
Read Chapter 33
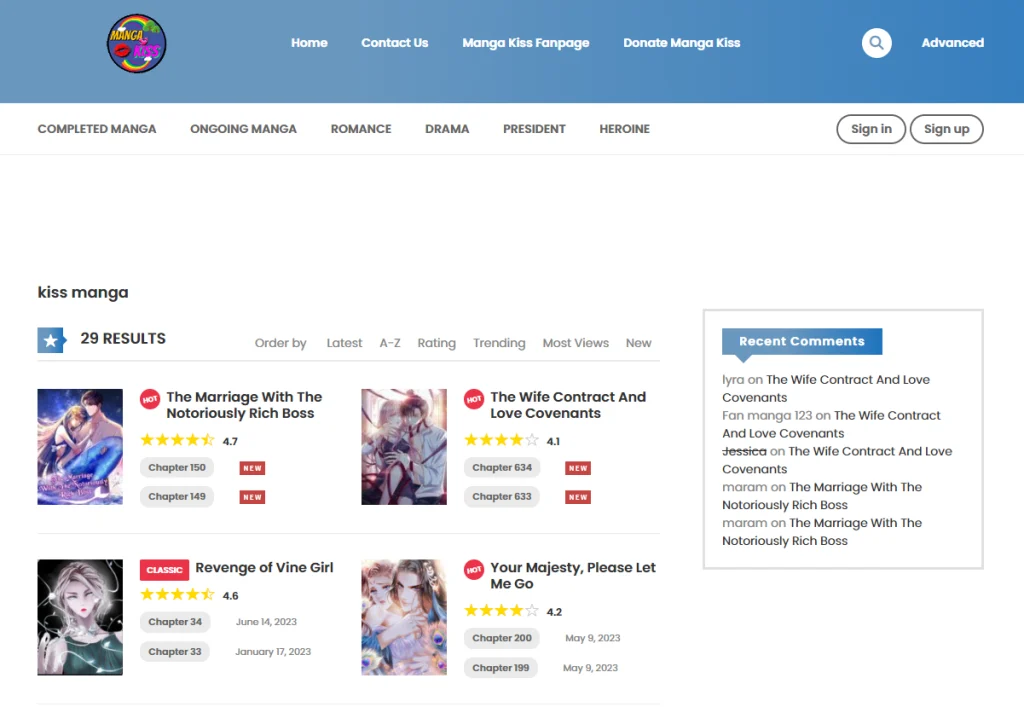click(x=175, y=652)
